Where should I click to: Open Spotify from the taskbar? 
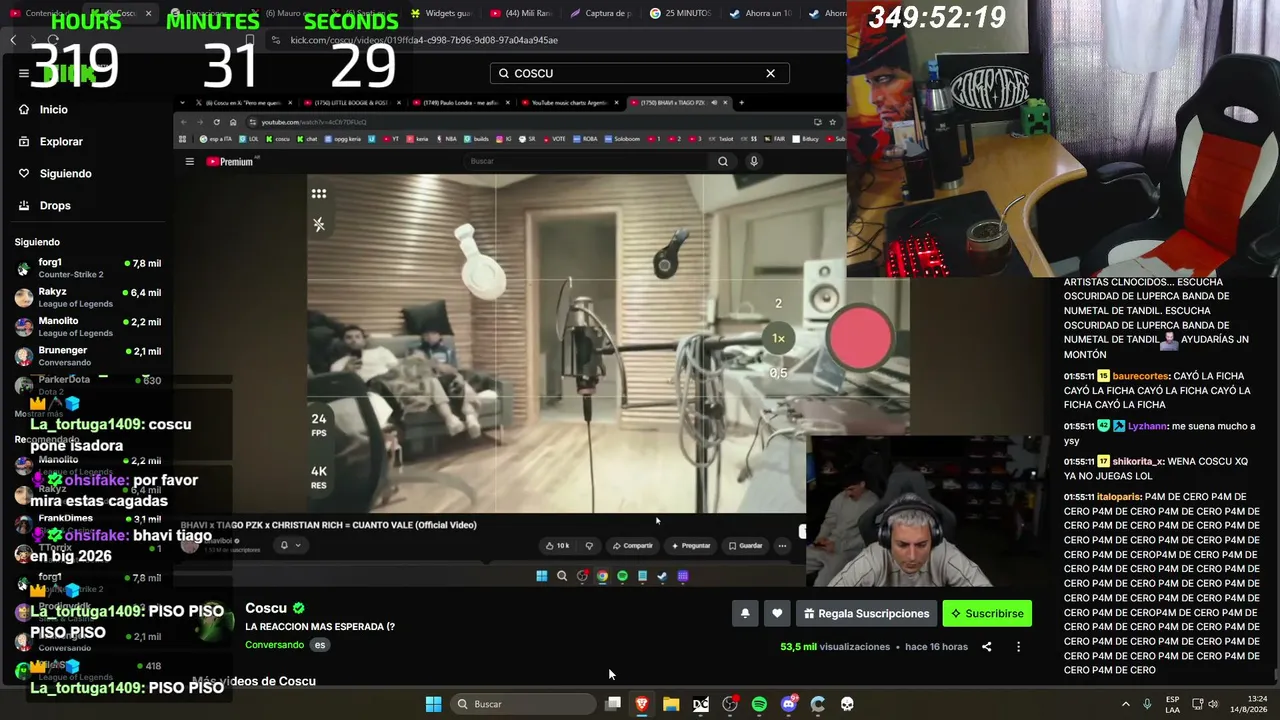(x=759, y=704)
